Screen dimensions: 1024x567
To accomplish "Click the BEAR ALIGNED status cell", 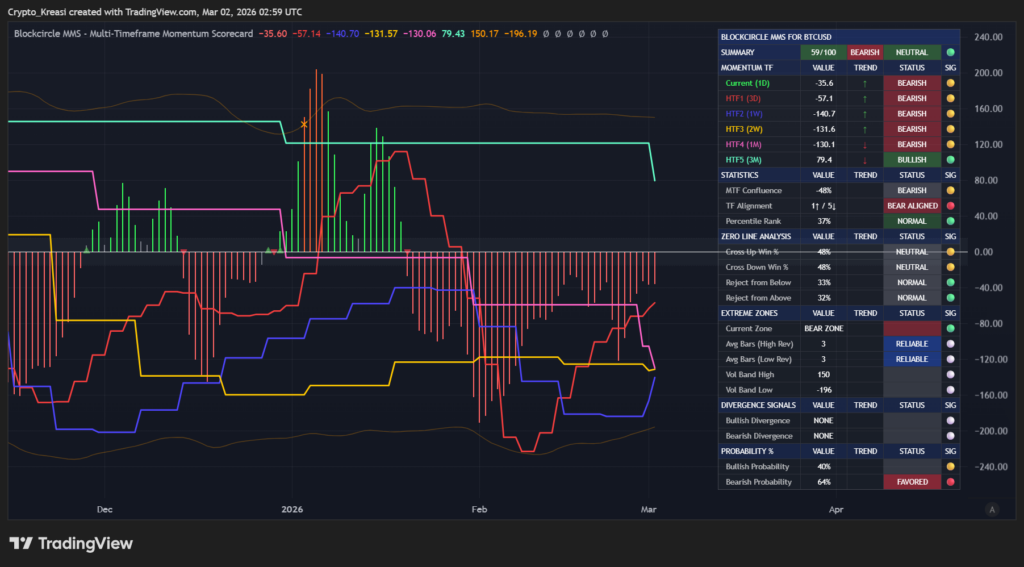I will (911, 206).
